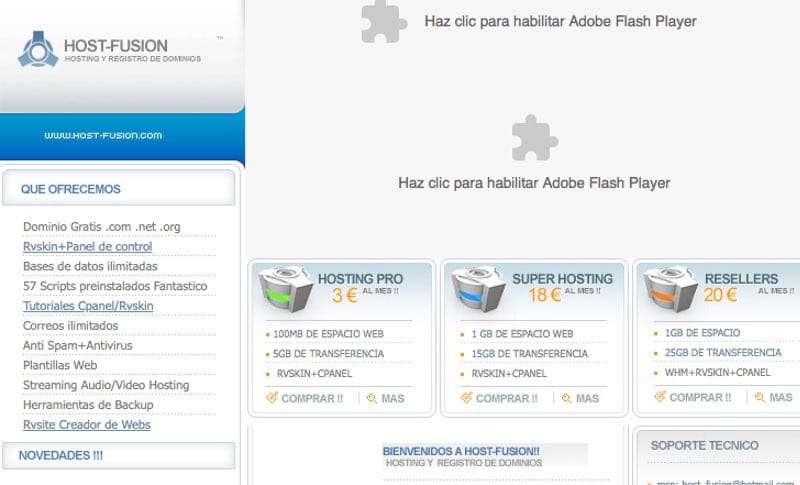This screenshot has height=485, width=800.
Task: Buy Resellers plan via COMPRAR !! link
Action: (x=700, y=397)
